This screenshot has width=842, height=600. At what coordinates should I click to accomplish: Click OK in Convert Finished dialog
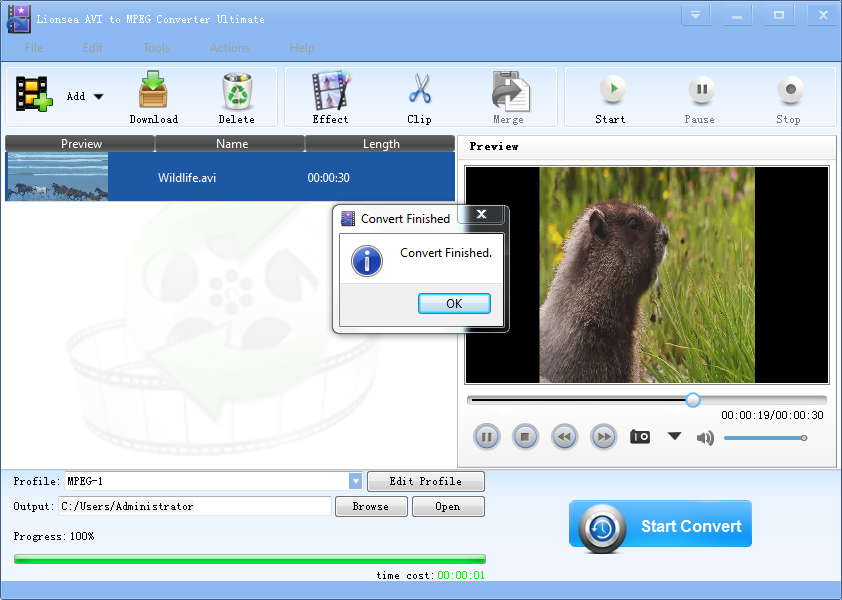(x=454, y=303)
